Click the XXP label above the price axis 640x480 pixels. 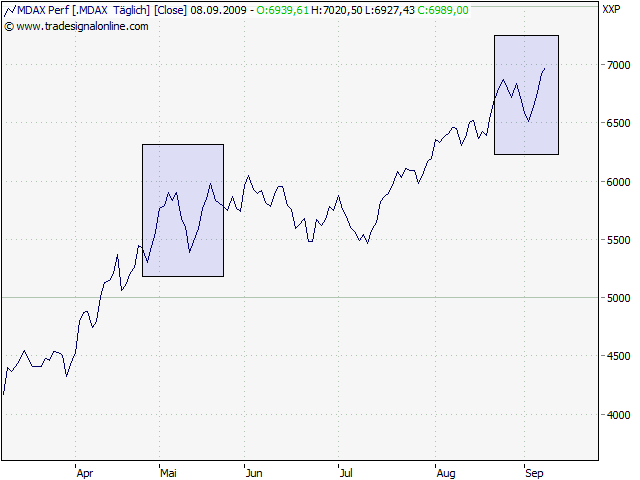tap(611, 9)
